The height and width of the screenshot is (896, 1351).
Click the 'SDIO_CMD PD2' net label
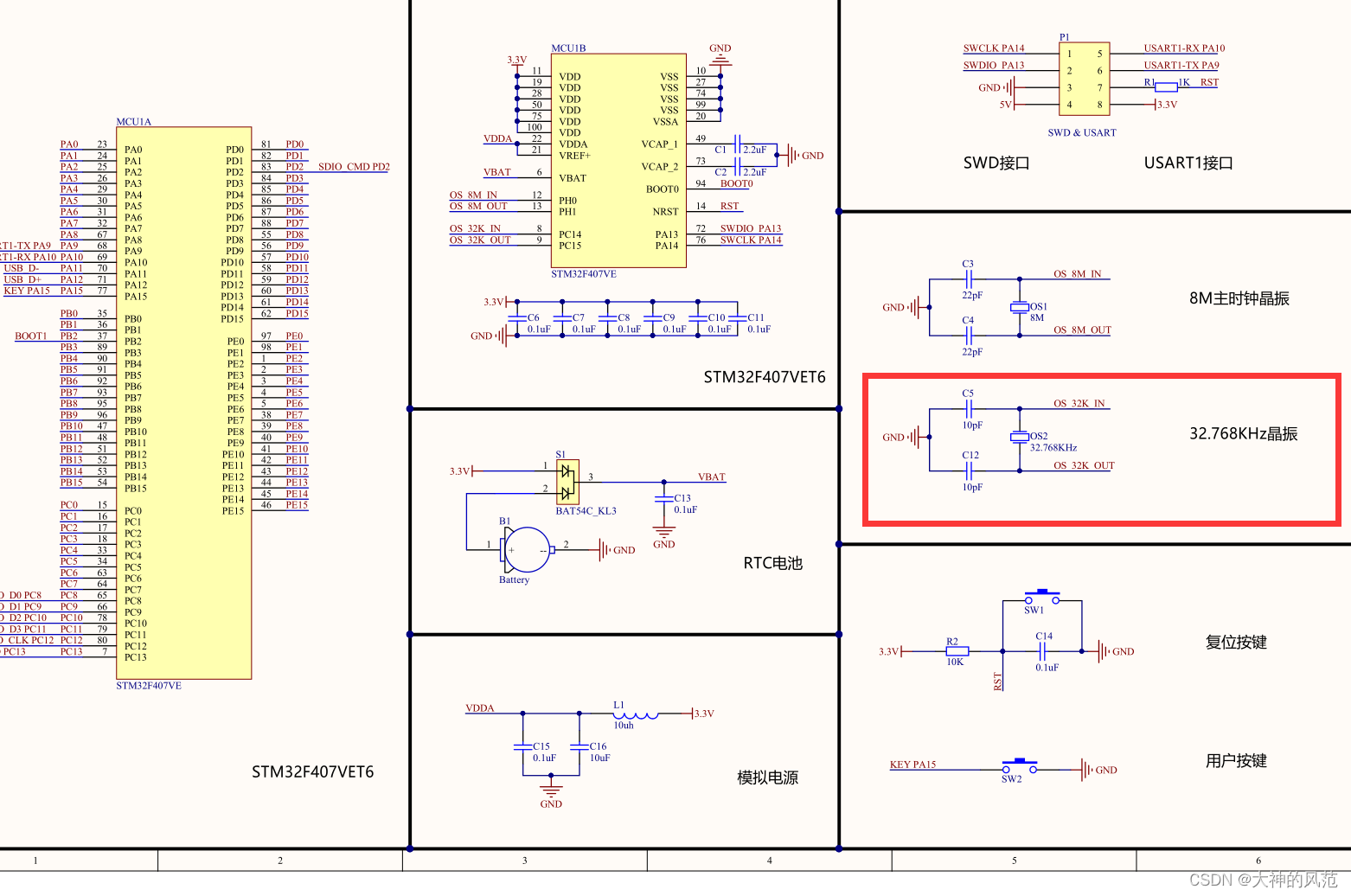point(354,167)
